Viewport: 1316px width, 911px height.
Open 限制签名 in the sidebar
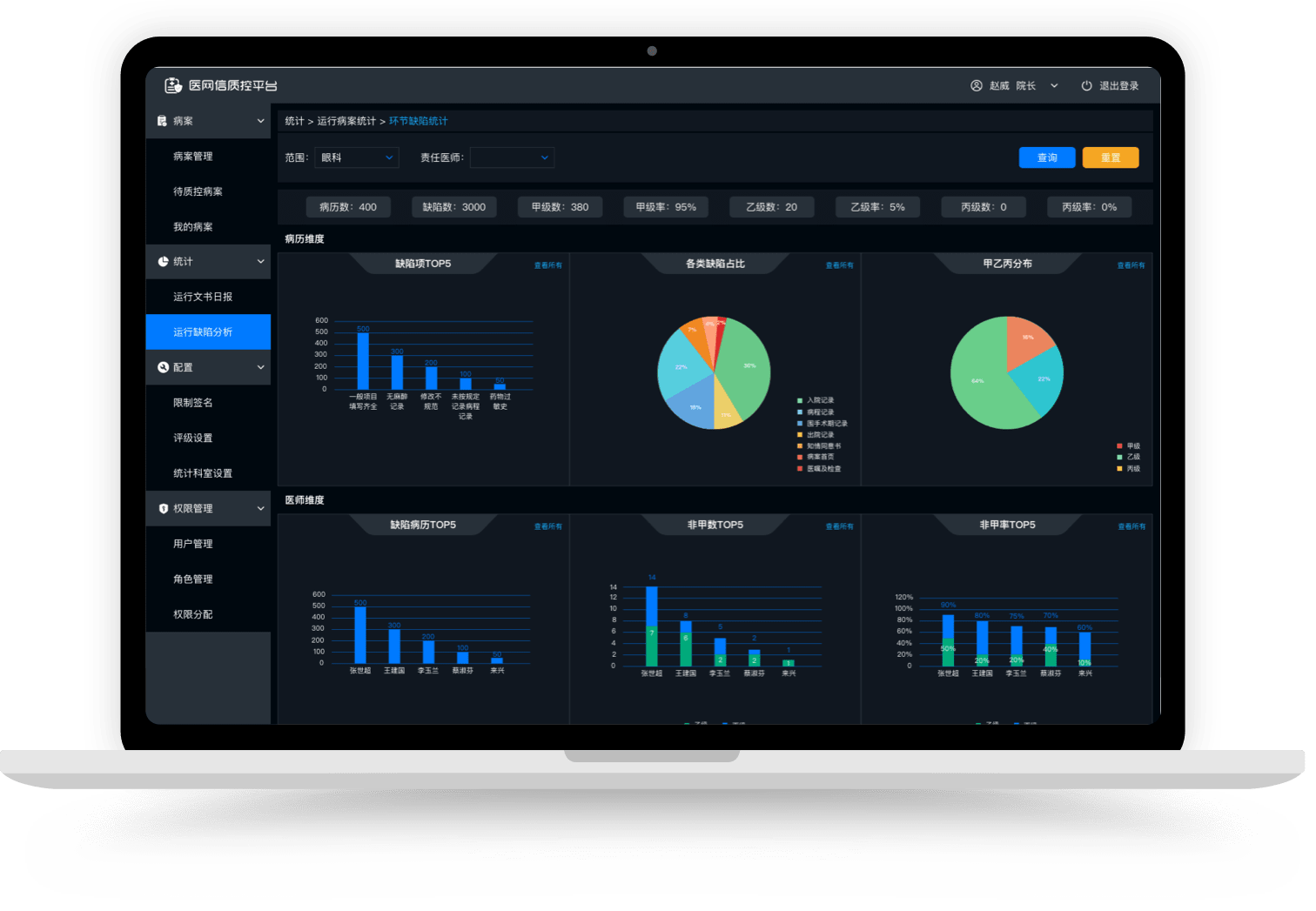point(208,402)
